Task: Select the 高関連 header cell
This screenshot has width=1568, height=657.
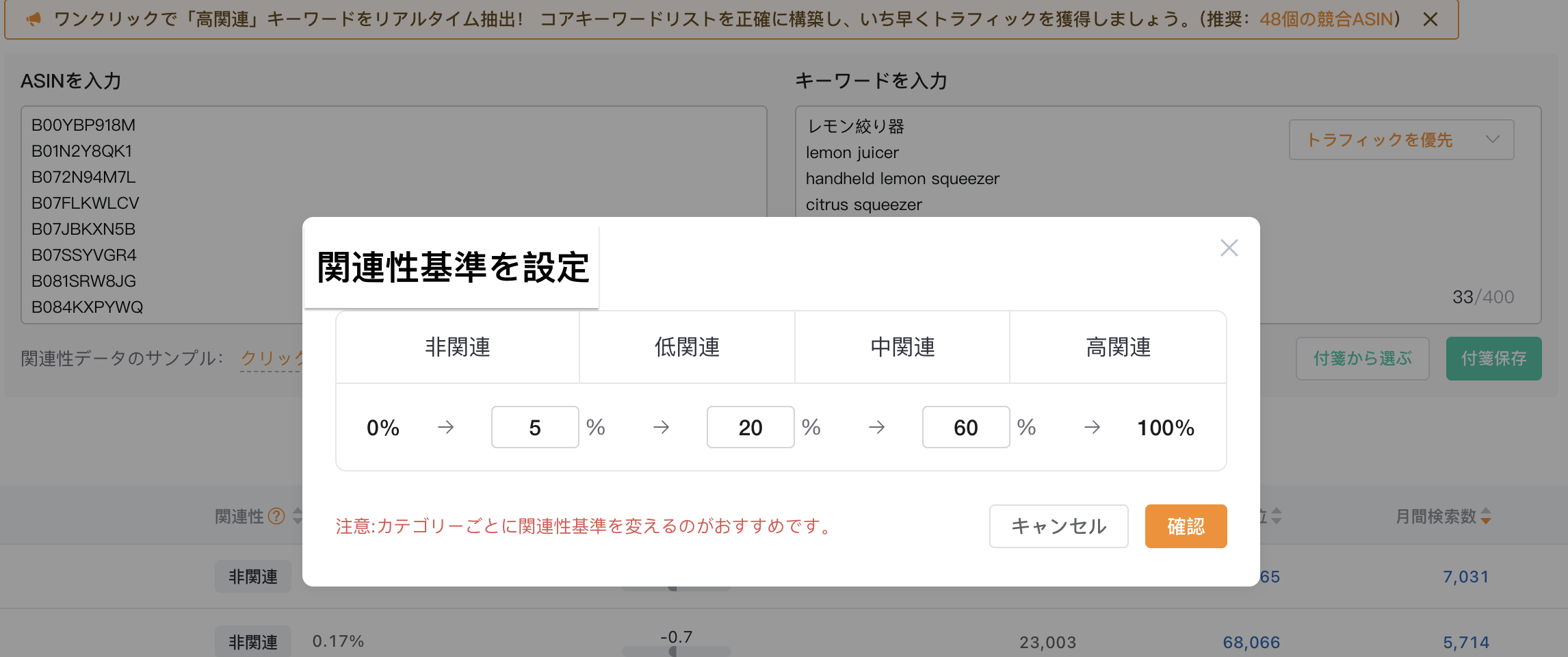Action: [x=1118, y=347]
